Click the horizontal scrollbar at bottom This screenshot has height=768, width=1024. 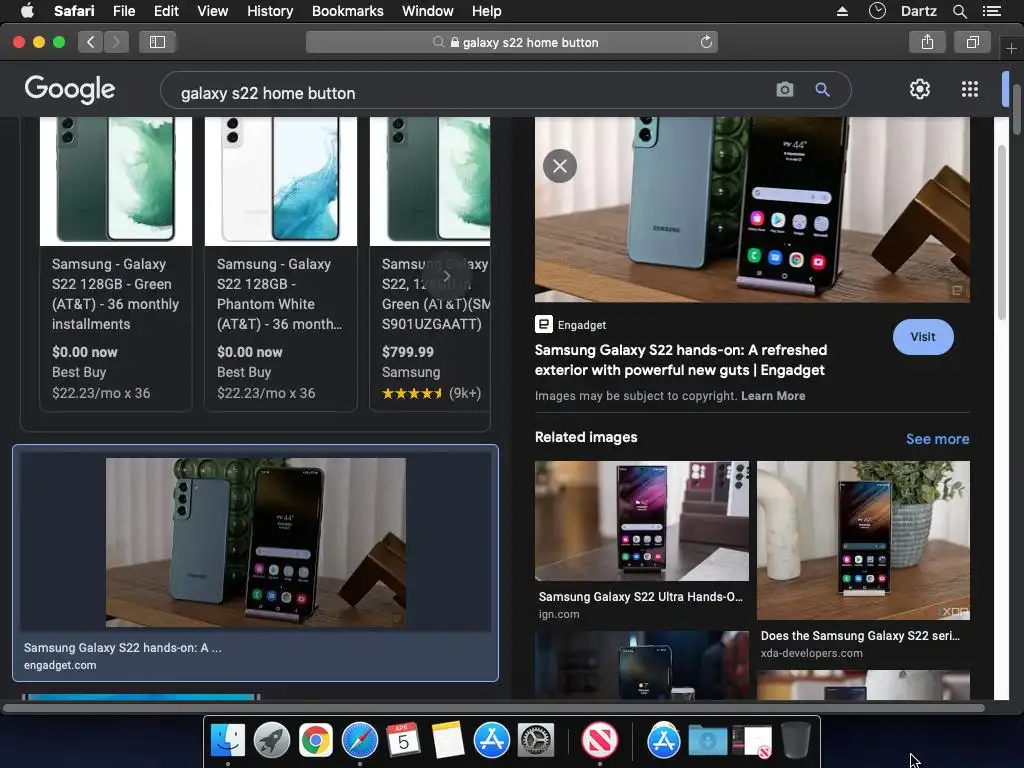pos(494,708)
